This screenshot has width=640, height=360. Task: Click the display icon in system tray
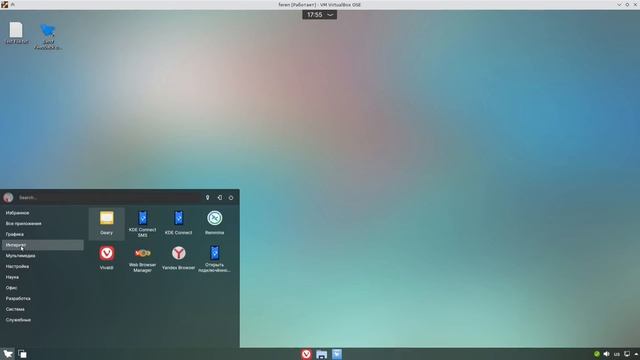coord(627,354)
